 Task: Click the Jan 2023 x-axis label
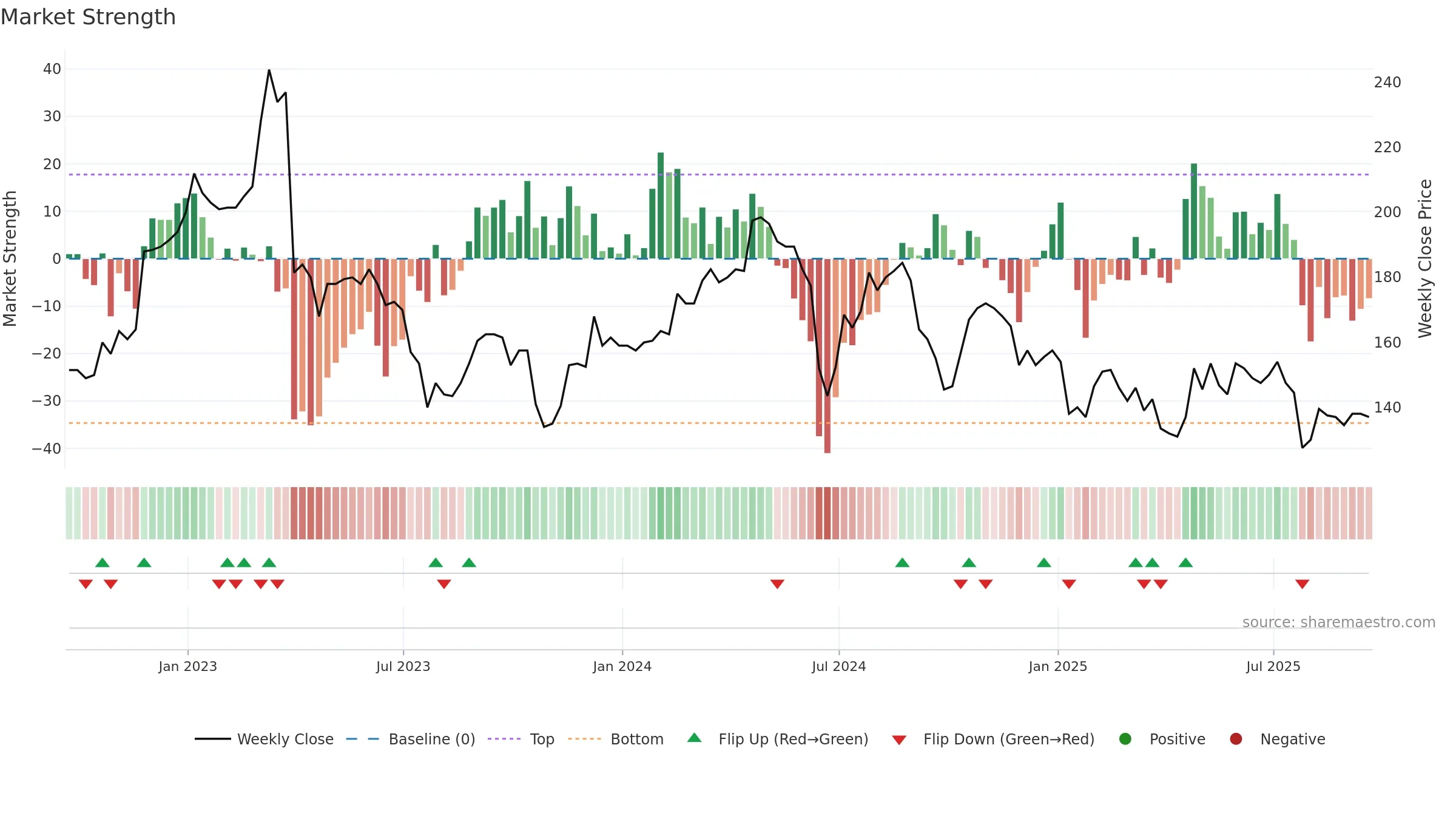click(187, 666)
